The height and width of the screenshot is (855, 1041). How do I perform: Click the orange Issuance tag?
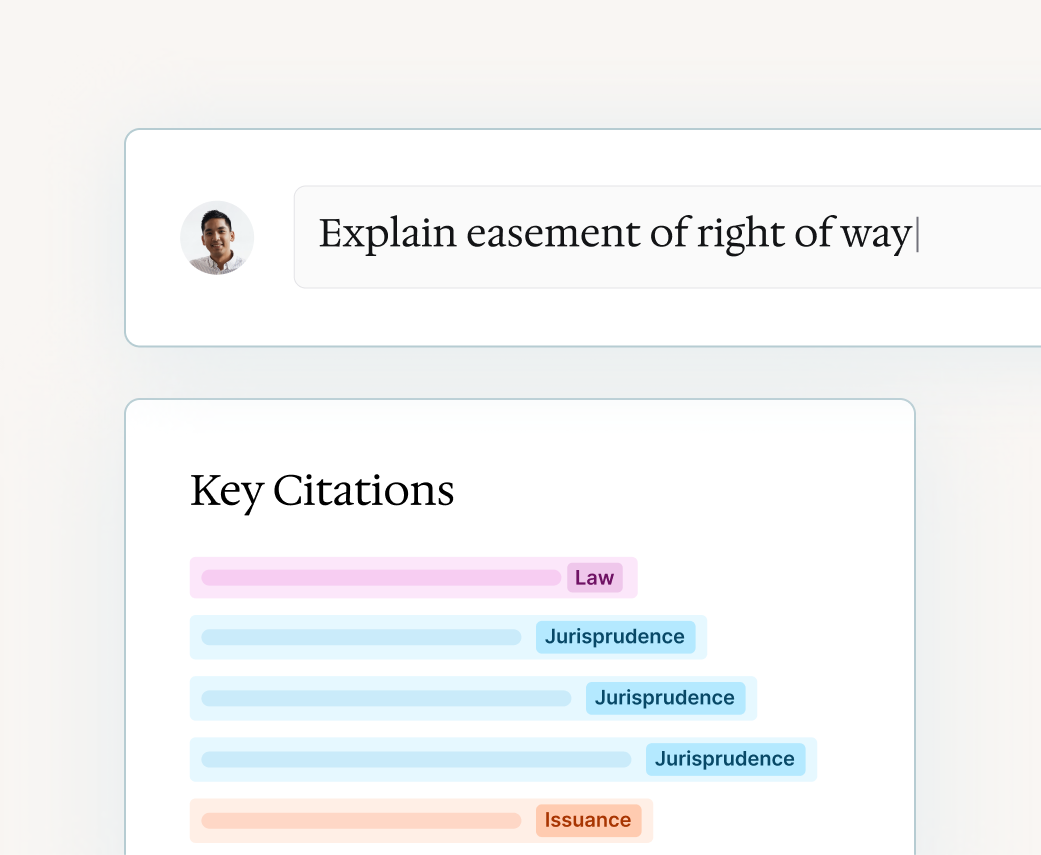pos(588,820)
